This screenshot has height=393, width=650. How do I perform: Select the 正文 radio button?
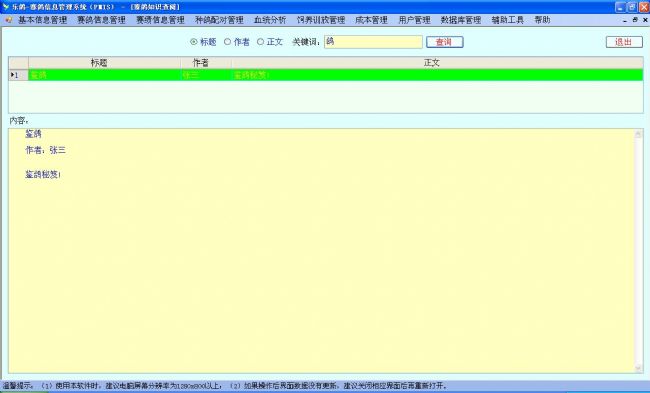[260, 42]
